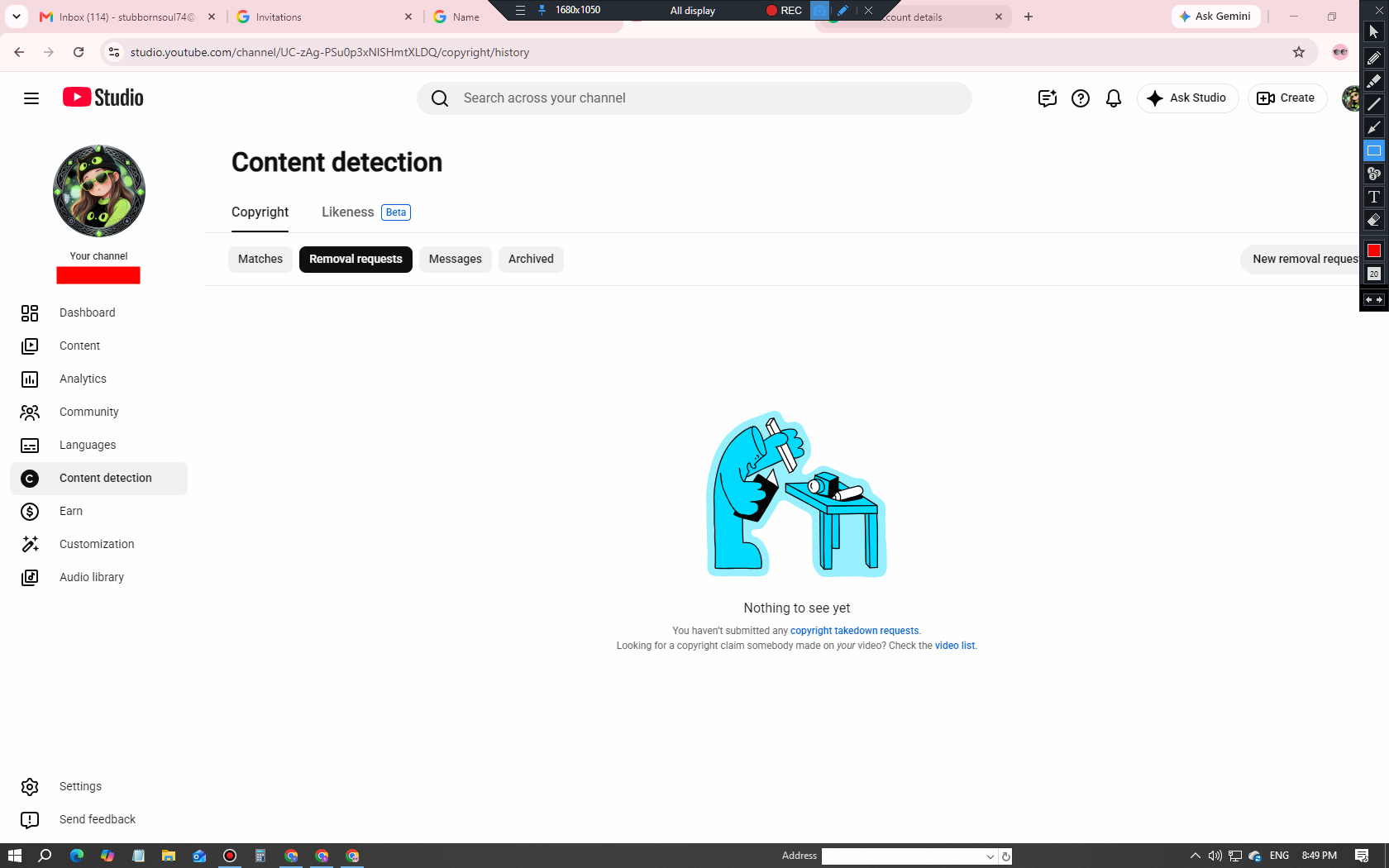Click the notifications bell icon
The height and width of the screenshot is (868, 1389).
(1114, 98)
